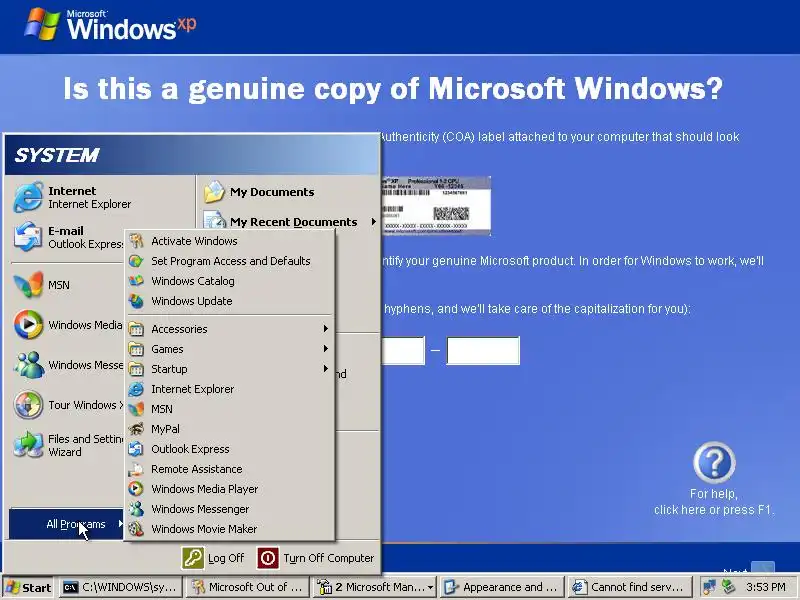
Task: Click the Accessories folder icon
Action: 136,329
